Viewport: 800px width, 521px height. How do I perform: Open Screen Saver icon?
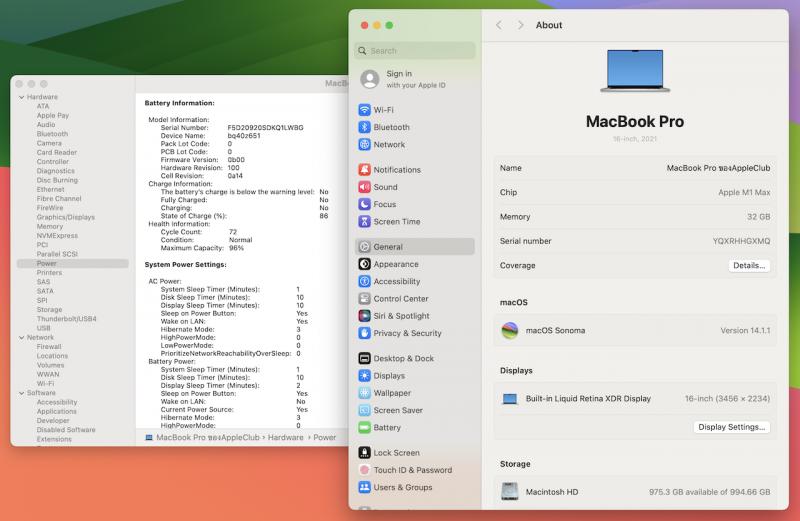pos(364,410)
